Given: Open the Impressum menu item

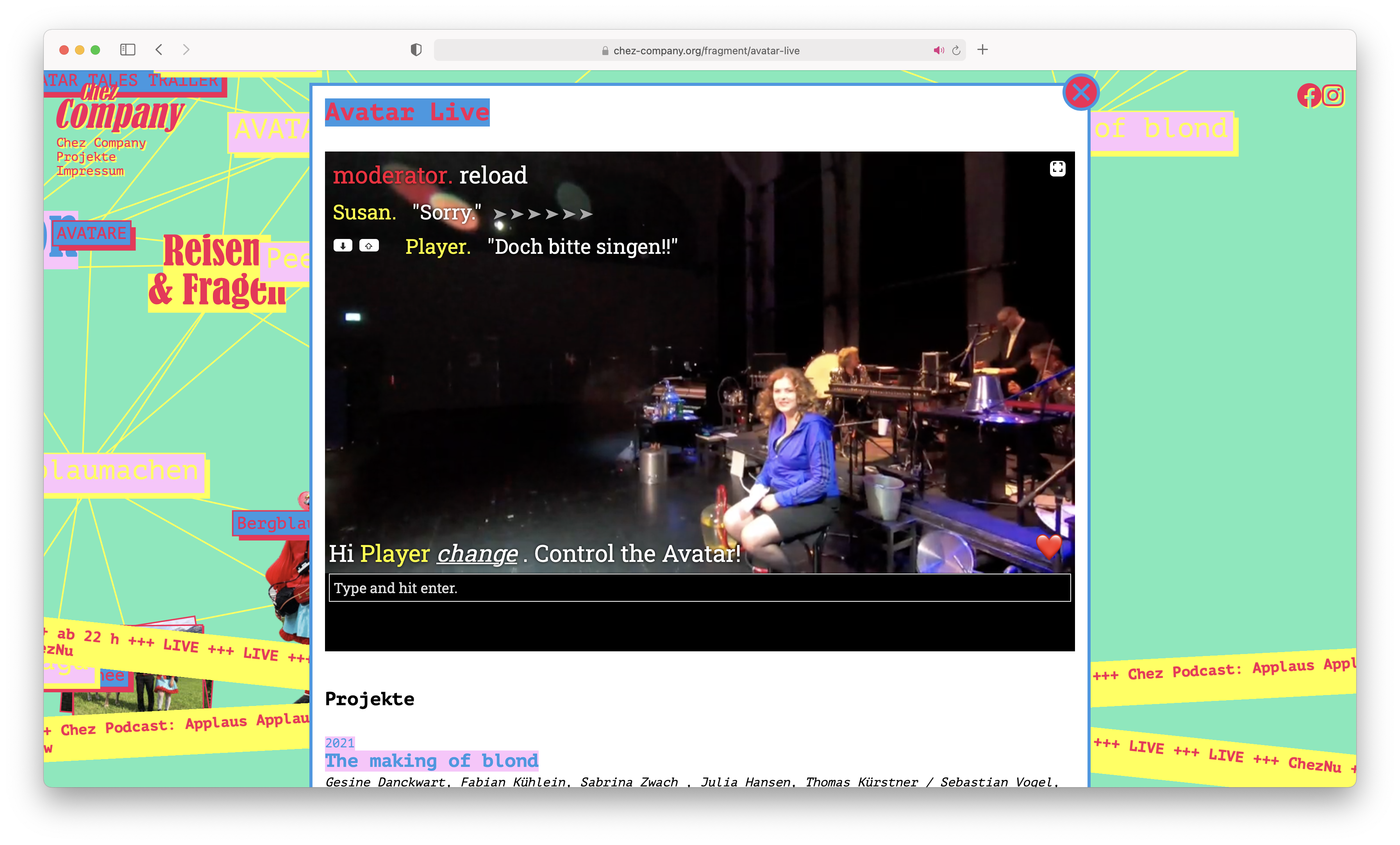Looking at the screenshot, I should pos(90,171).
